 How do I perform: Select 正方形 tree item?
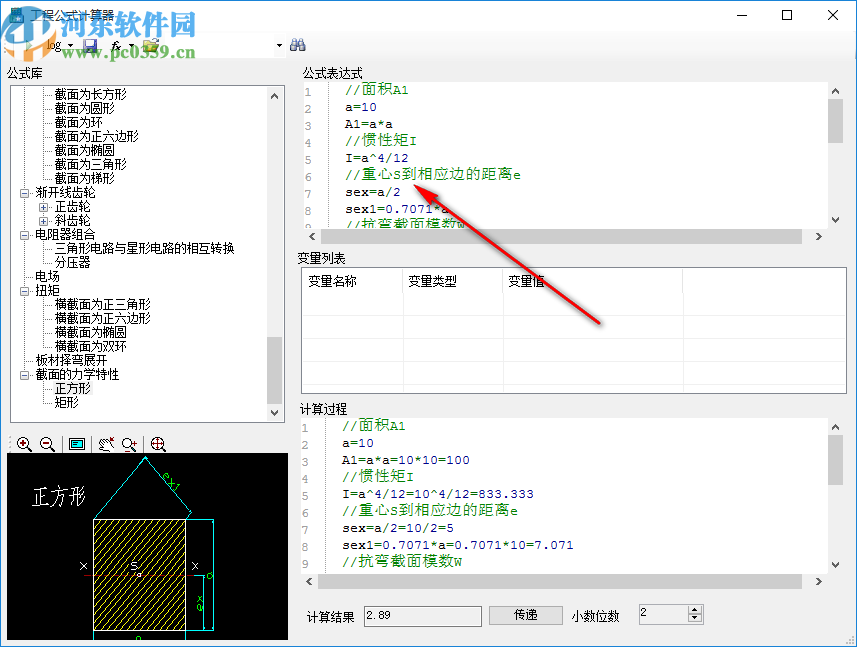point(73,389)
